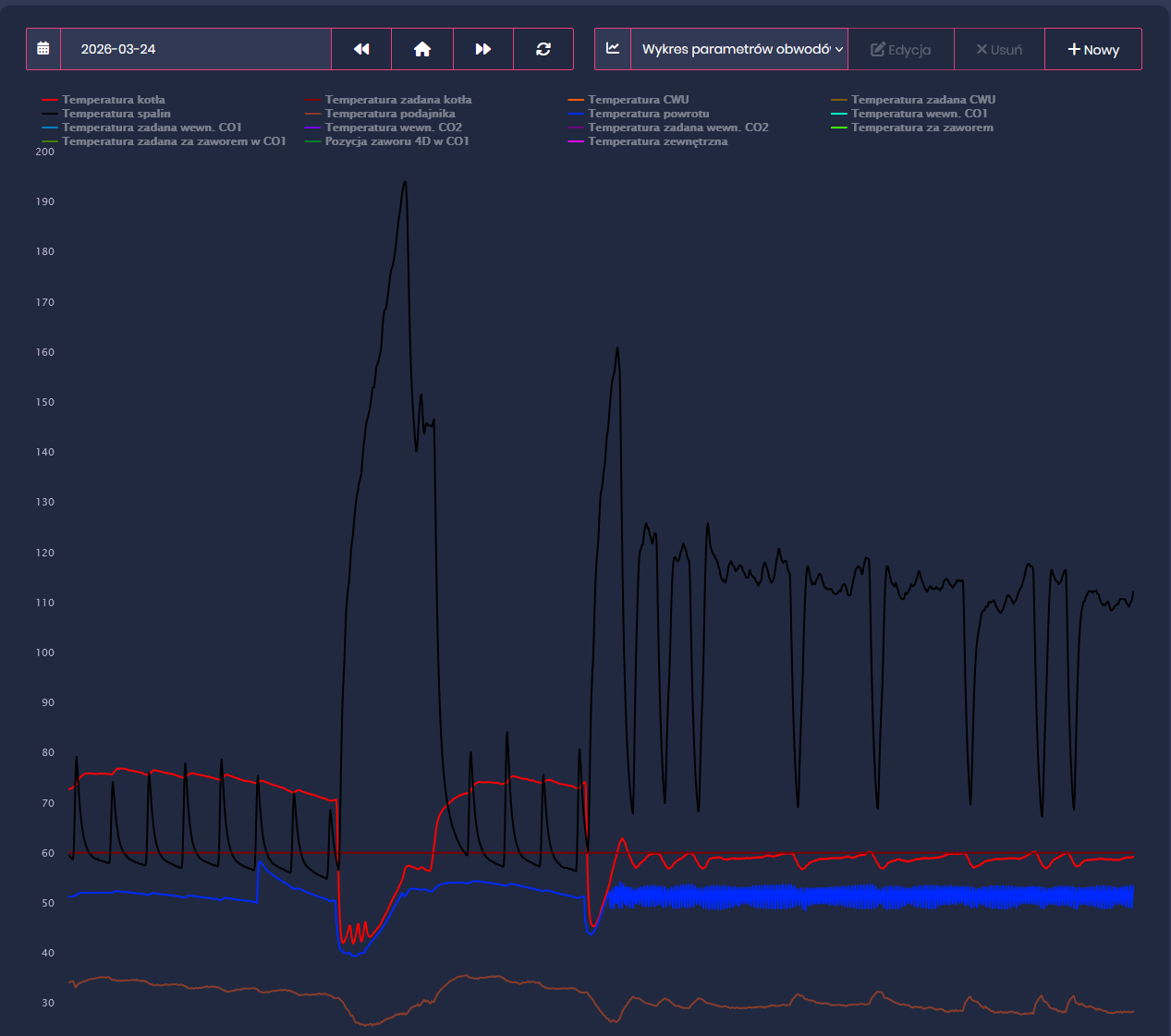Toggle Temperatura kotła series visibility
Screen dimensions: 1171x1036
click(x=113, y=100)
